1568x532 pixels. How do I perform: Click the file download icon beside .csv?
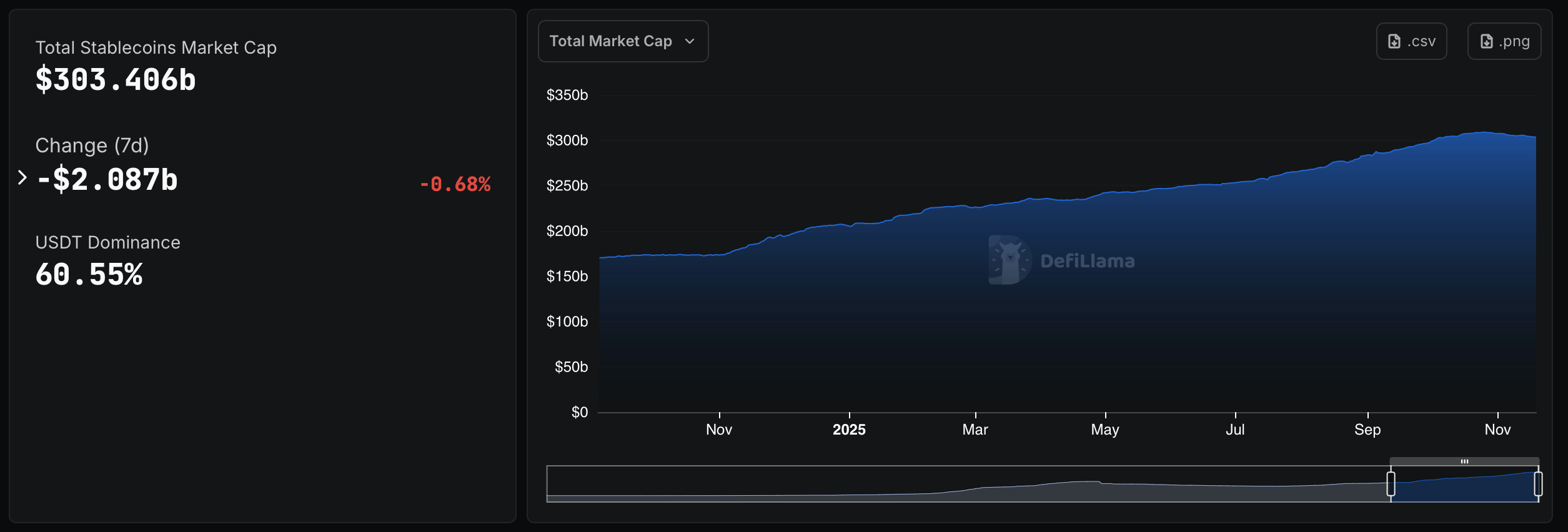pos(1394,41)
